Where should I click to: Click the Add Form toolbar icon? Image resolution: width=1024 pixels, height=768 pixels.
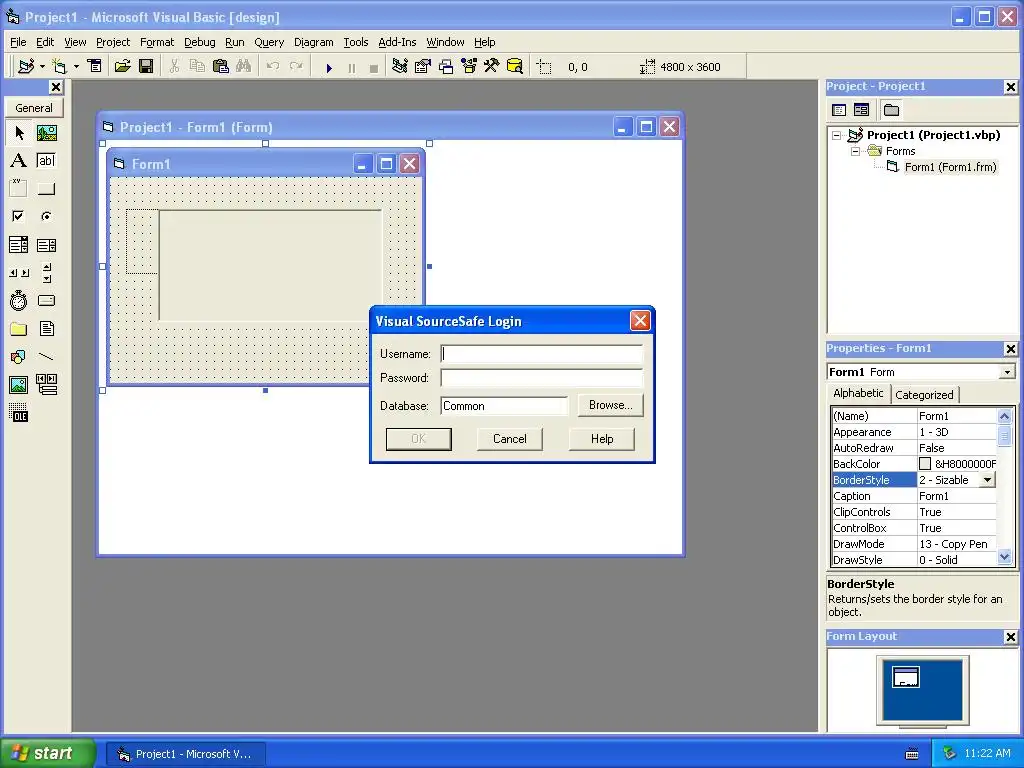coord(59,66)
